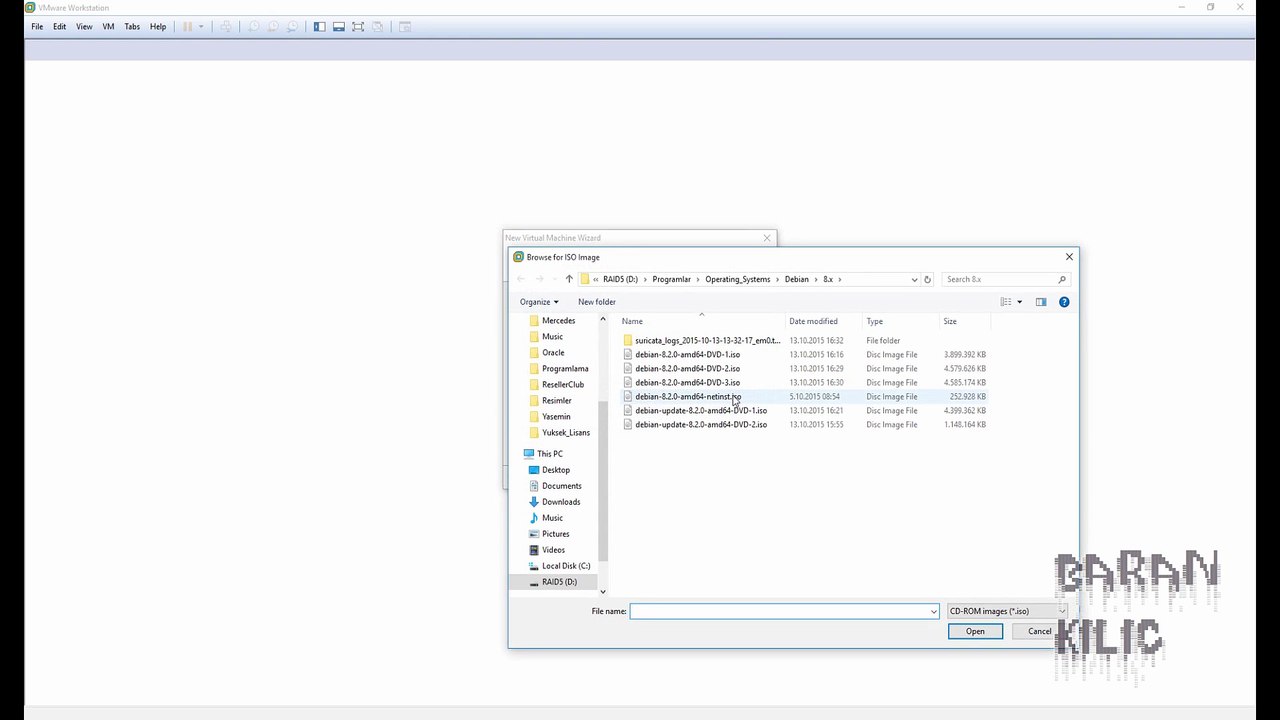This screenshot has width=1280, height=720.
Task: Click the Open button
Action: (975, 631)
